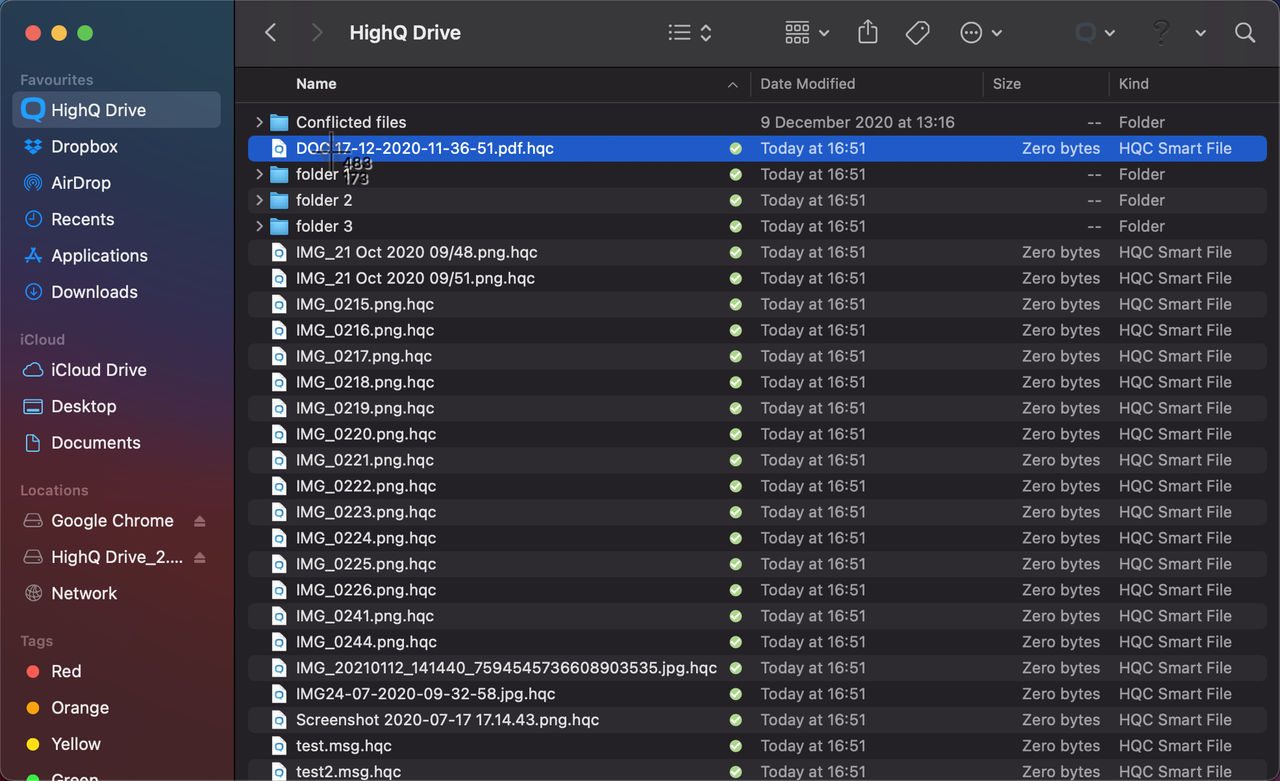Click the file icon of IMG_0220.png.hqc

point(279,434)
